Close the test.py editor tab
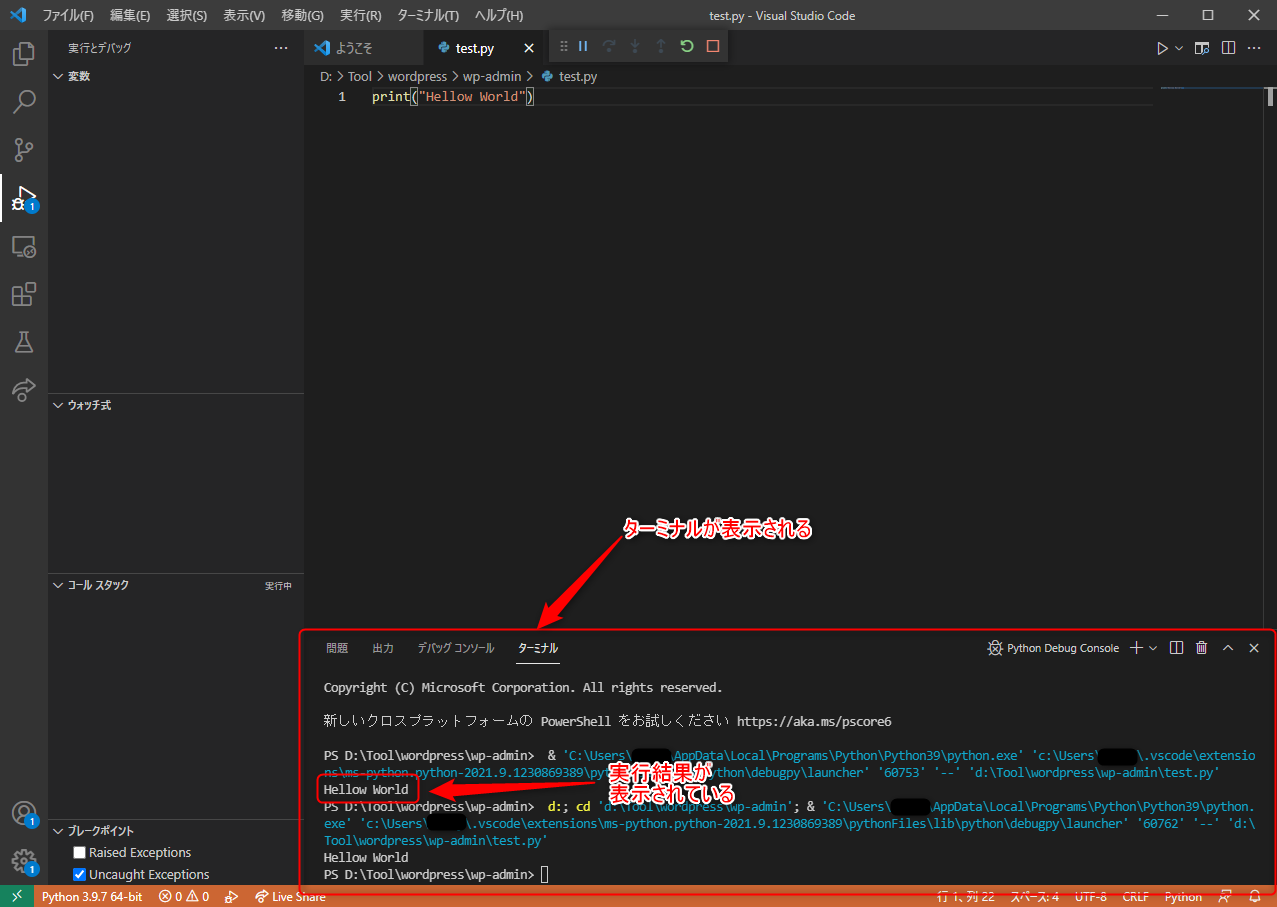Viewport: 1277px width, 907px height. (529, 48)
